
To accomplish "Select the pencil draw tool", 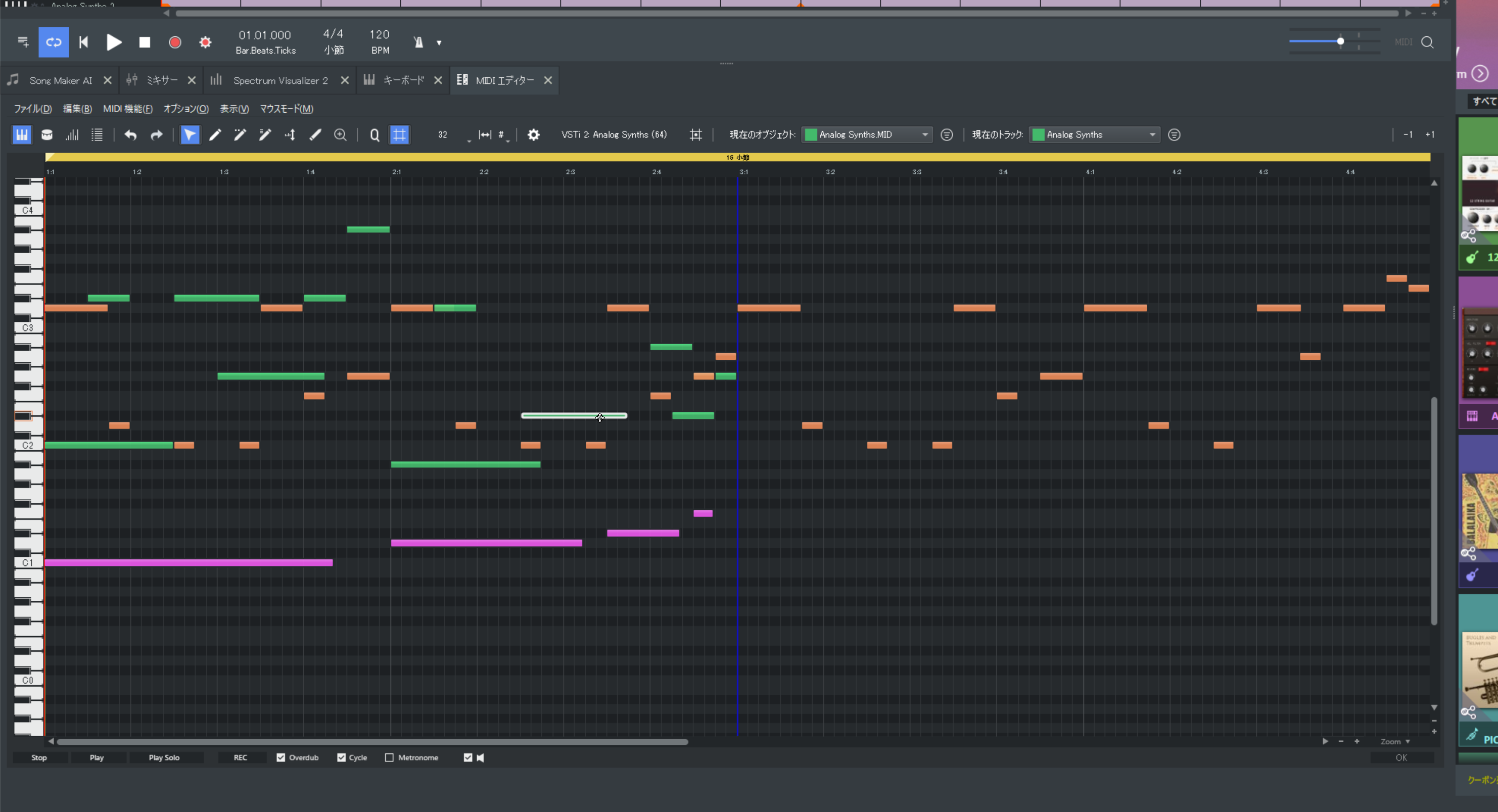I will point(215,135).
